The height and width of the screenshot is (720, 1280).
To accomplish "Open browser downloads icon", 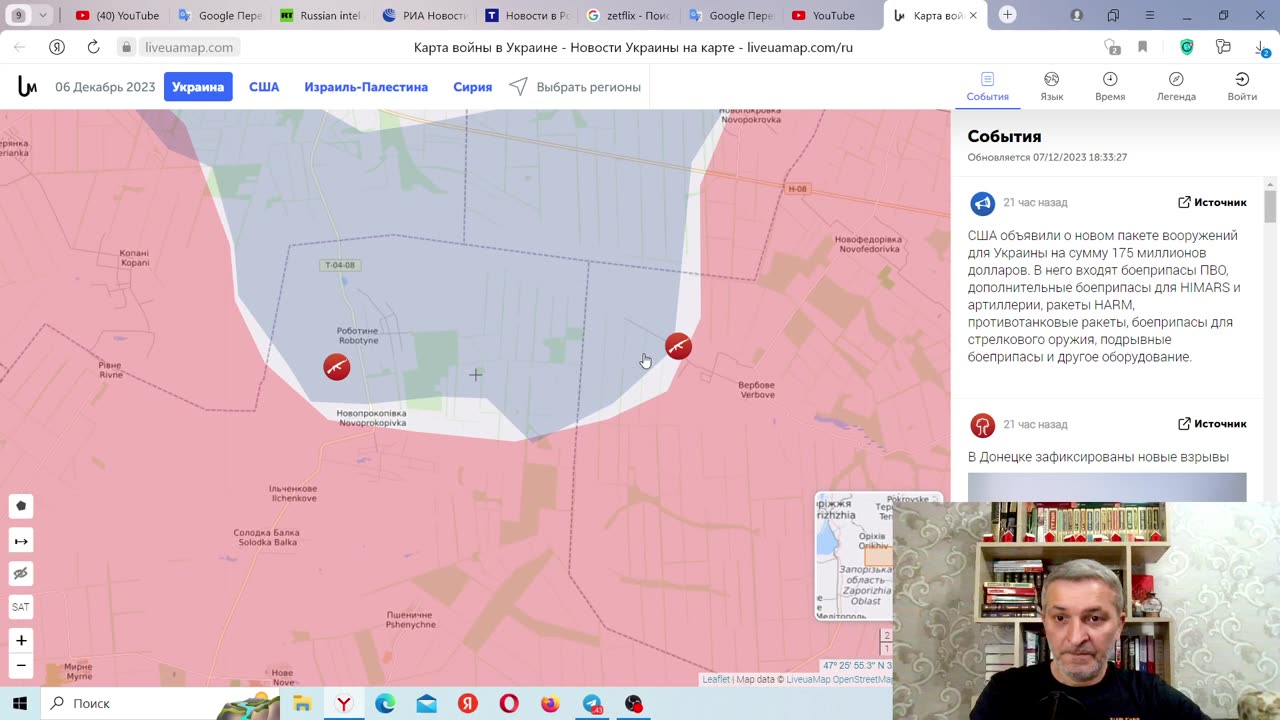I will [1261, 47].
